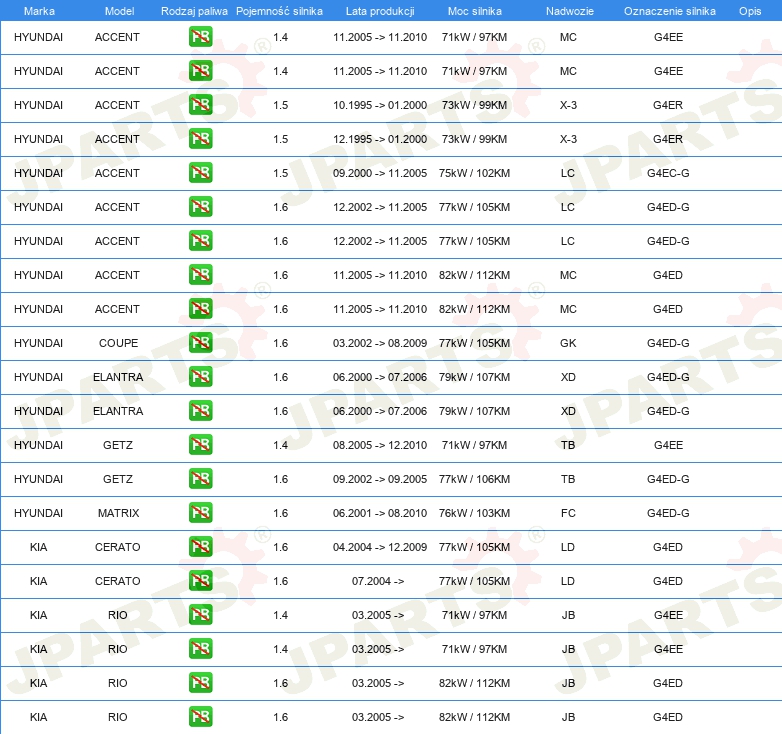Click the power value 75kW / 102KM

[474, 173]
